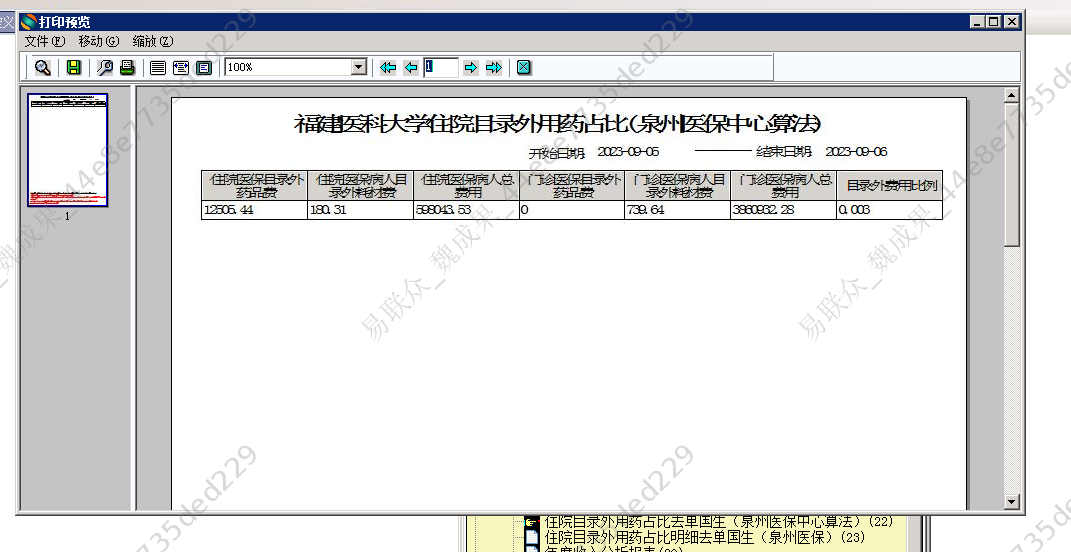Print the report using printer icon
Image resolution: width=1071 pixels, height=552 pixels.
click(127, 67)
